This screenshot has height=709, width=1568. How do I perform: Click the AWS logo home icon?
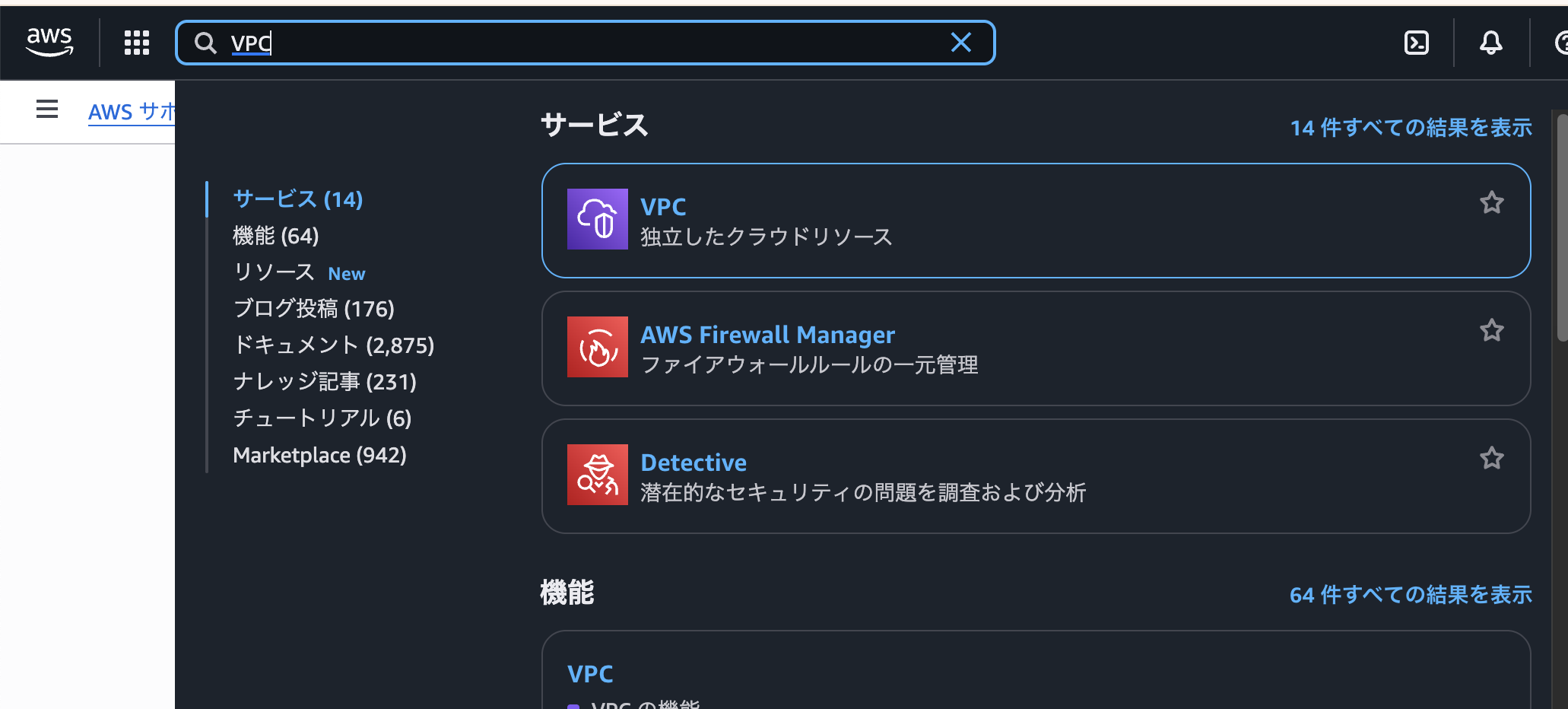click(x=49, y=42)
